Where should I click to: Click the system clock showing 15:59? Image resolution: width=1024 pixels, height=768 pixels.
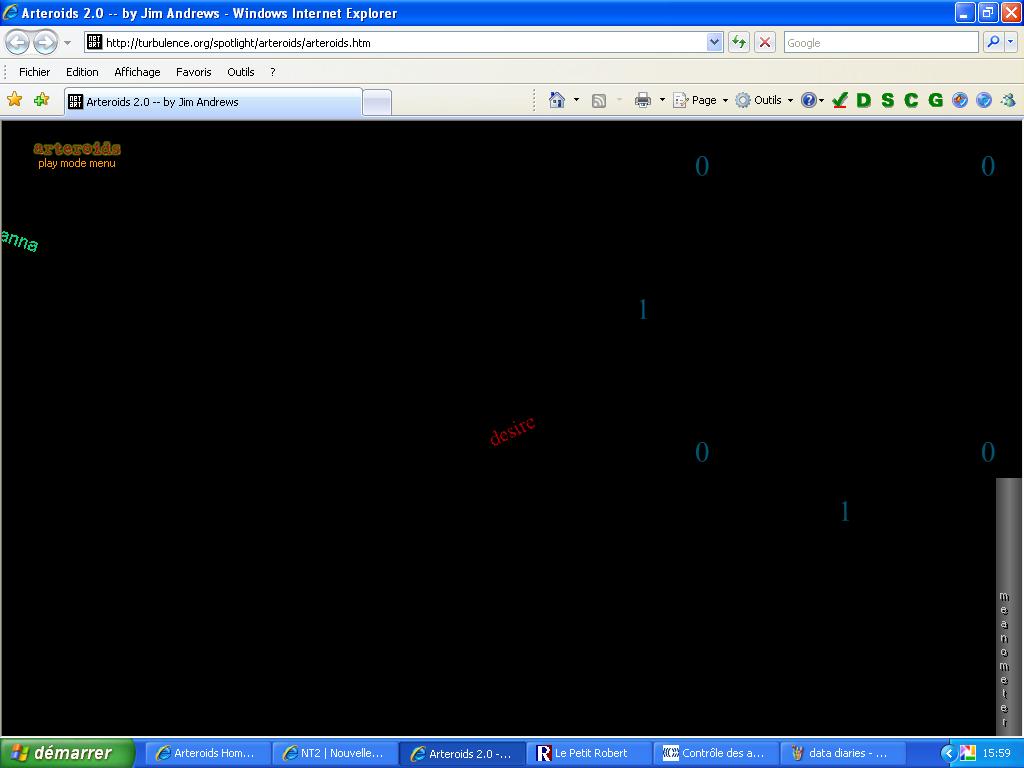997,753
